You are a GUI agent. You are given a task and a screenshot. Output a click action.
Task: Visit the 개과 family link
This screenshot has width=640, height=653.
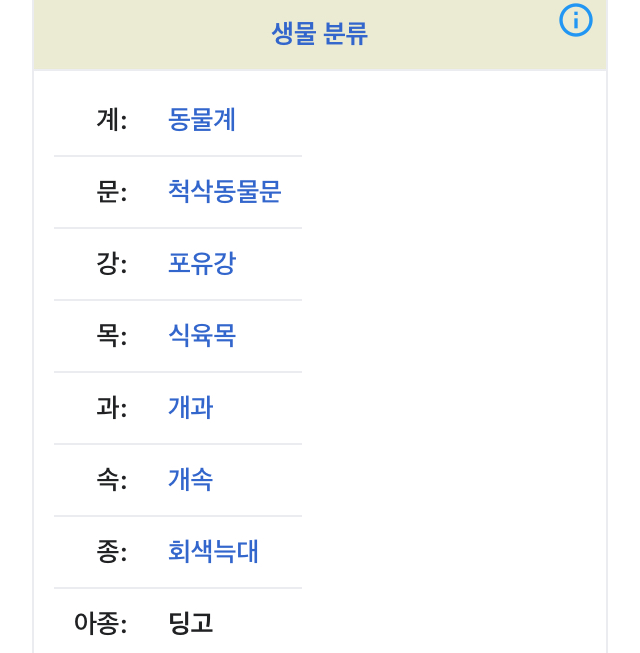tap(190, 408)
